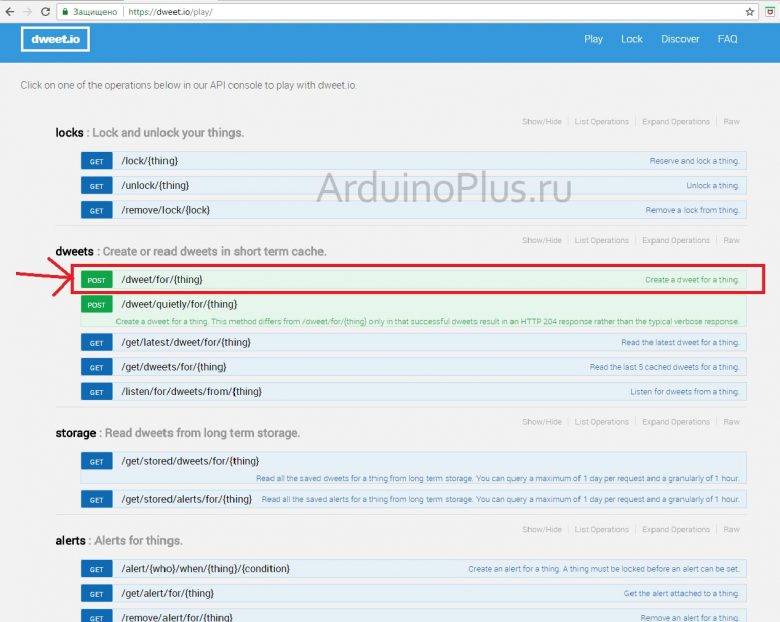Viewport: 780px width, 622px height.
Task: Click List Operations for dweets section
Action: click(x=601, y=240)
